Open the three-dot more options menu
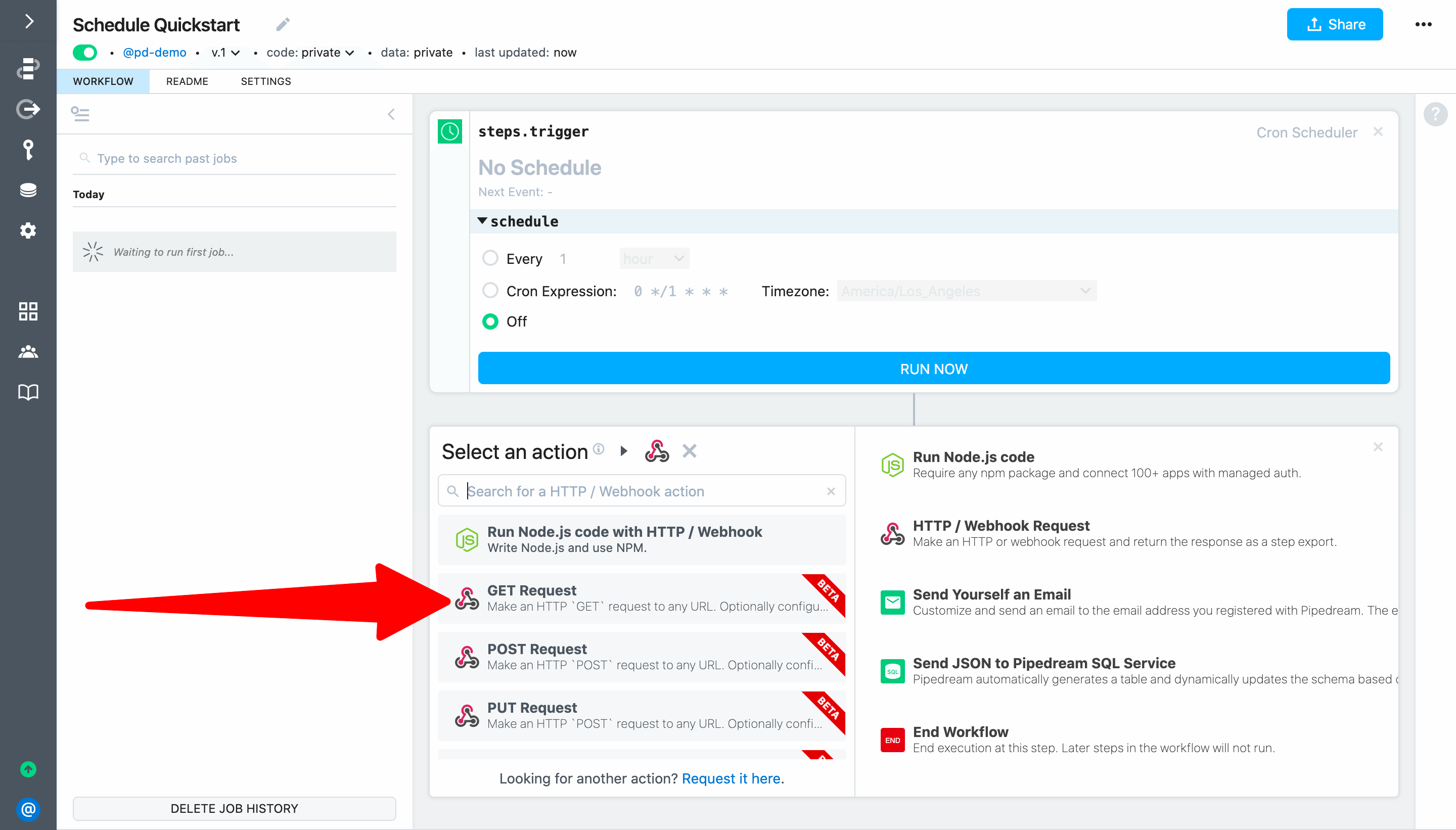Screen dimensions: 1456x830 coord(1423,24)
